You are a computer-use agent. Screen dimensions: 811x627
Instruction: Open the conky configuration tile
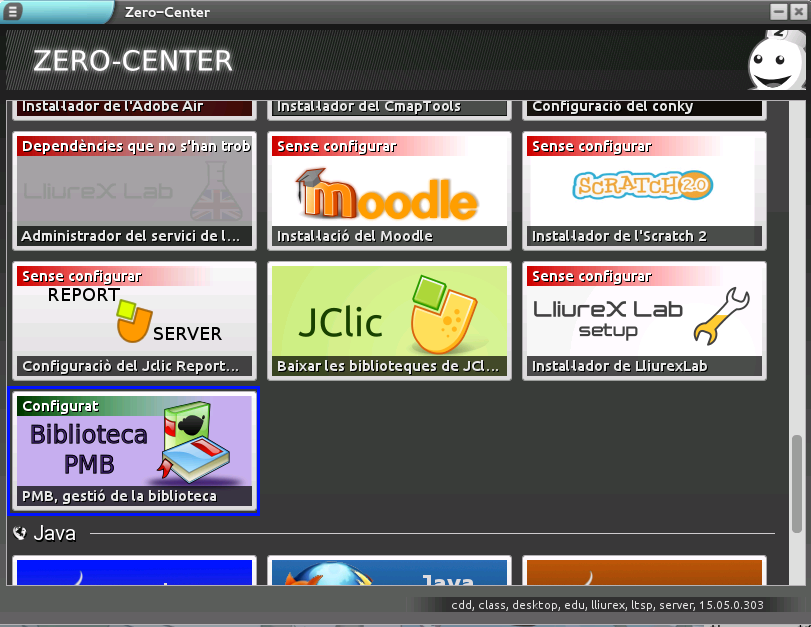click(x=644, y=107)
